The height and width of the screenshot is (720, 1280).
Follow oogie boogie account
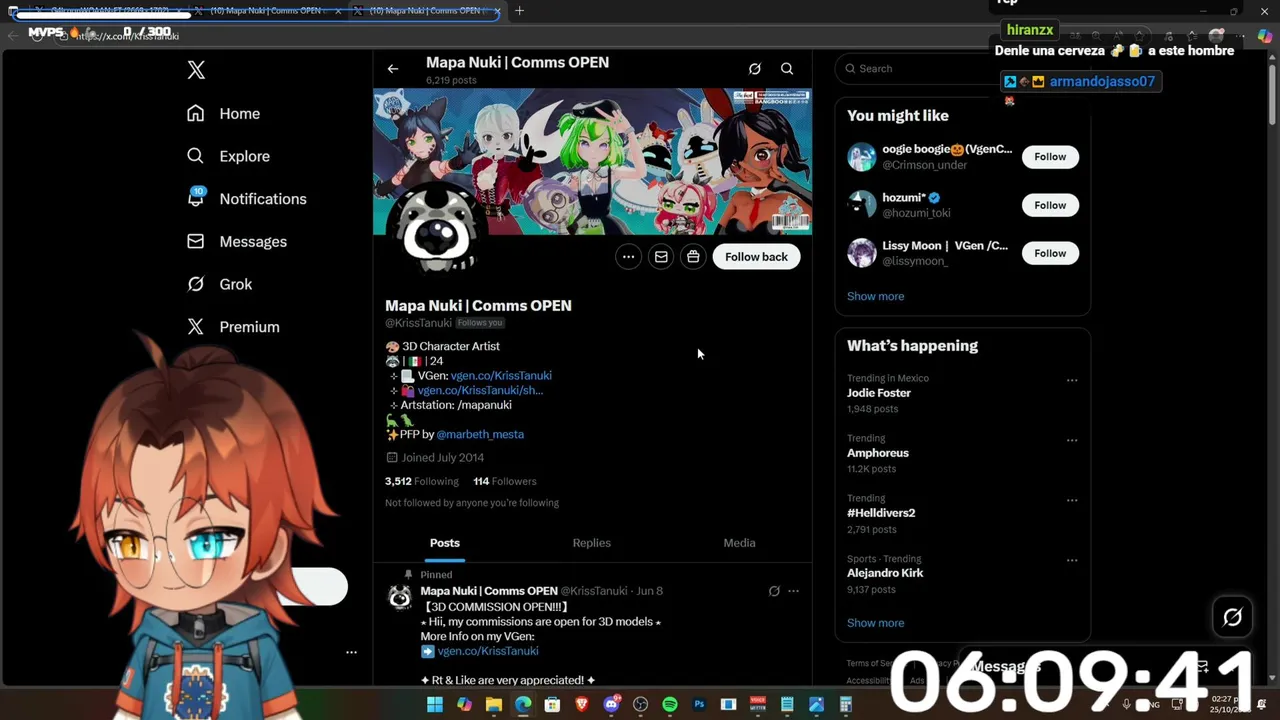pos(1050,157)
